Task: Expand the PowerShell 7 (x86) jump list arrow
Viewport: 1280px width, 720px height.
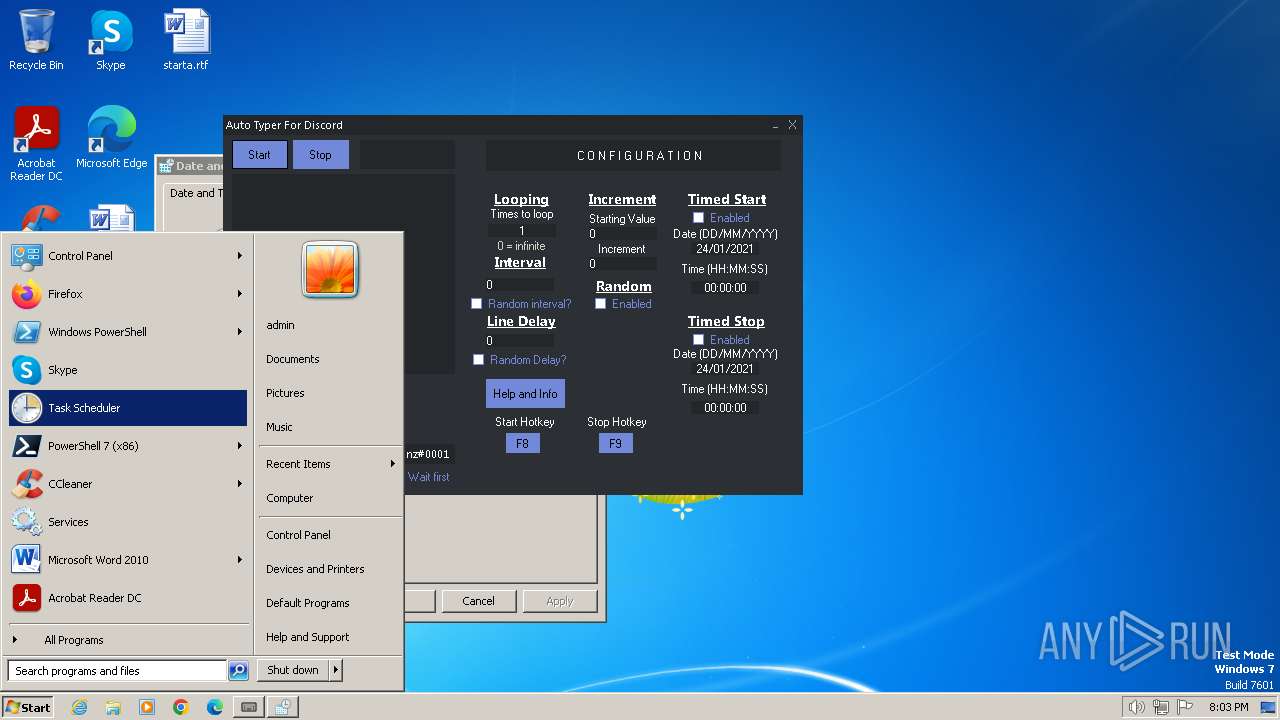Action: (x=240, y=446)
